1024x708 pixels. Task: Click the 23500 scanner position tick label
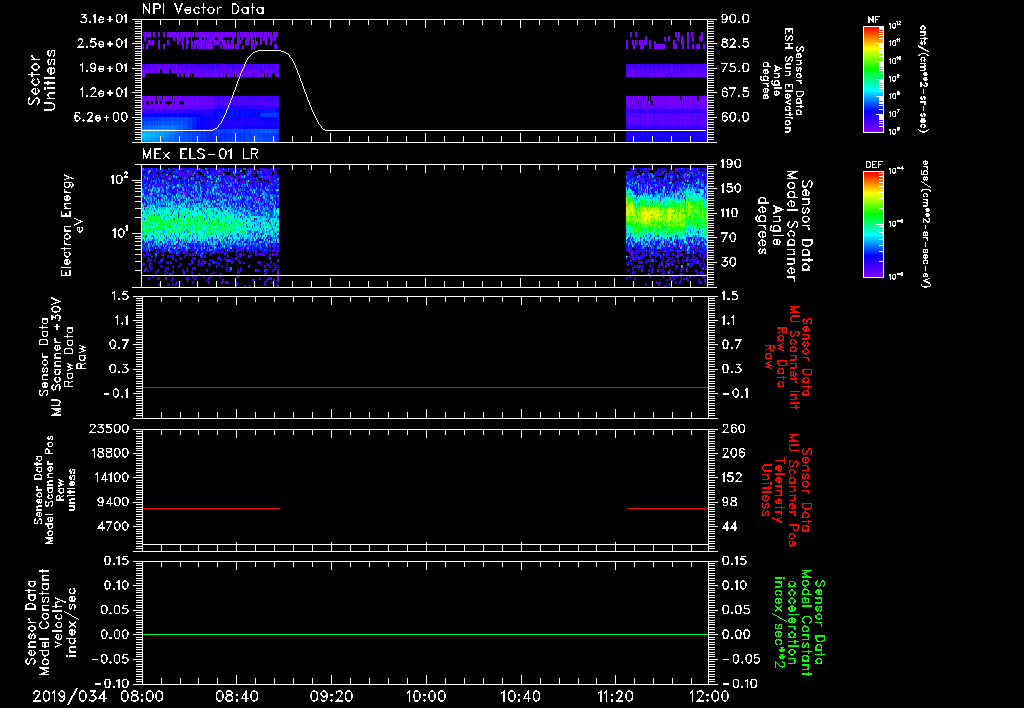click(x=109, y=428)
